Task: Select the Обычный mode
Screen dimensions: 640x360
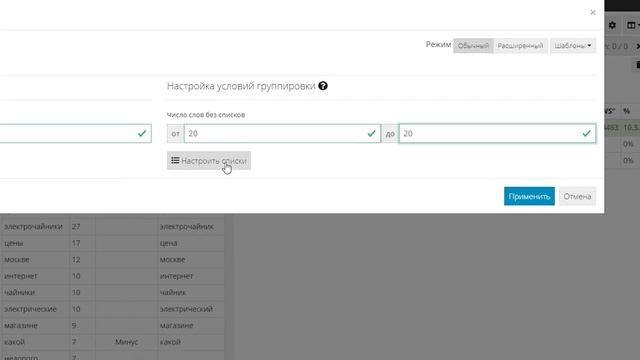Action: (473, 46)
